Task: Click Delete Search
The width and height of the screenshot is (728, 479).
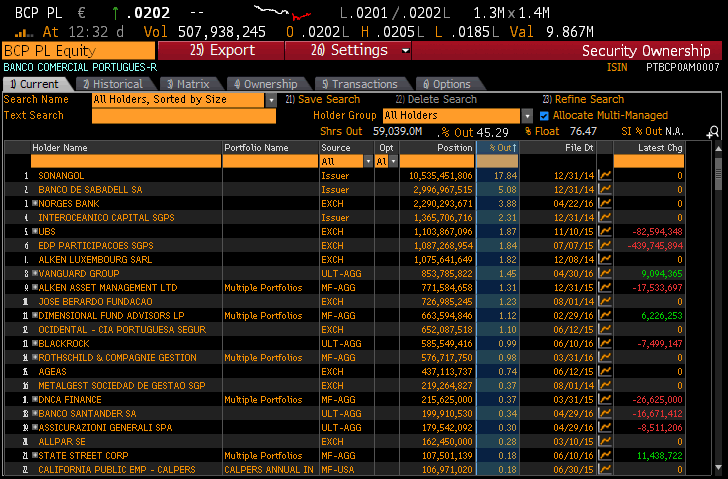Action: tap(436, 99)
